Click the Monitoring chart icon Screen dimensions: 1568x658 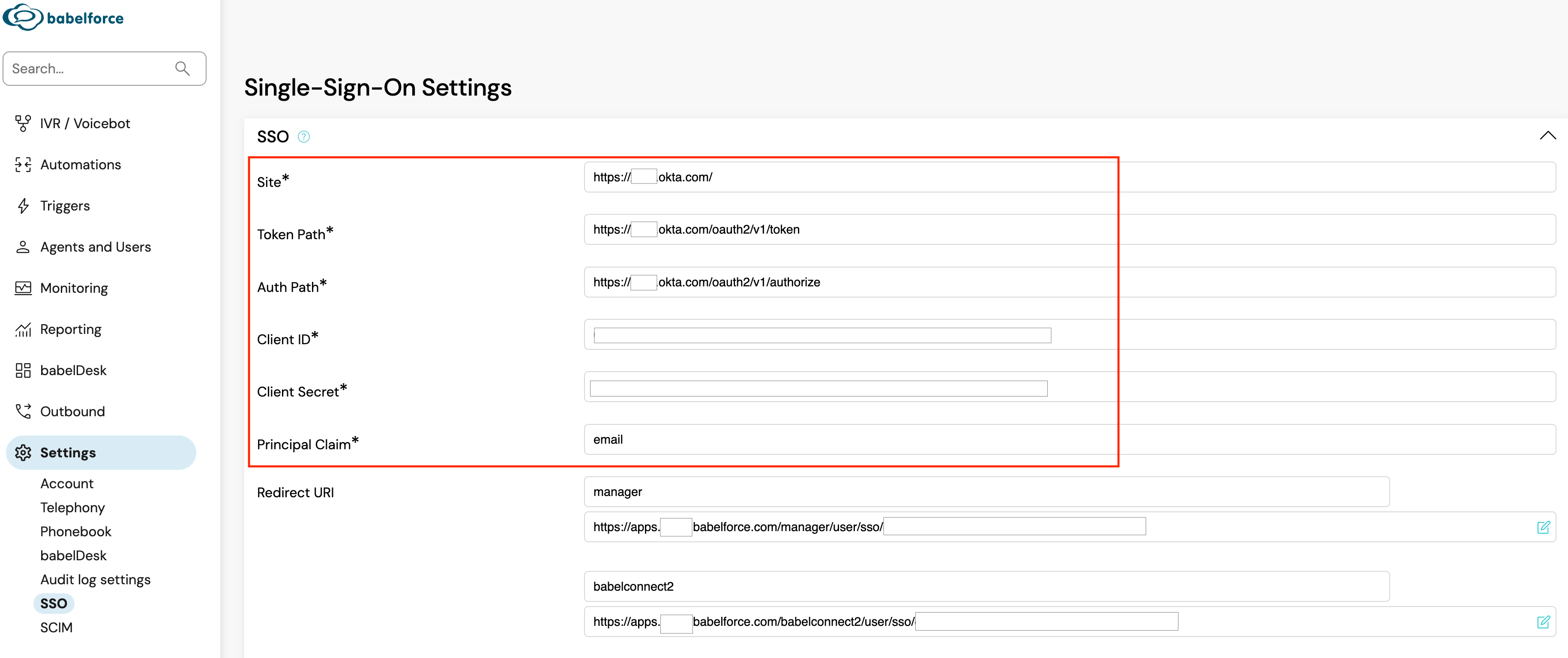[x=23, y=288]
